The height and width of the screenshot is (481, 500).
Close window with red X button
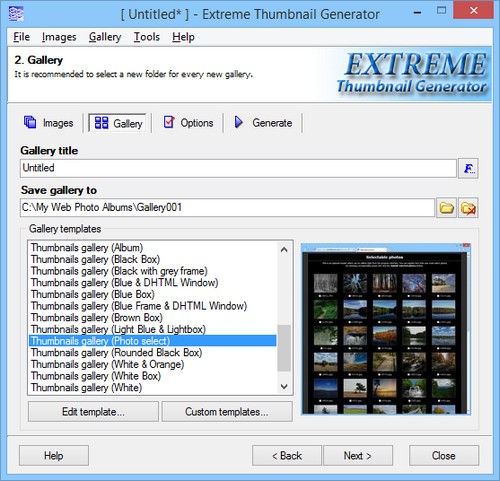pyautogui.click(x=473, y=10)
